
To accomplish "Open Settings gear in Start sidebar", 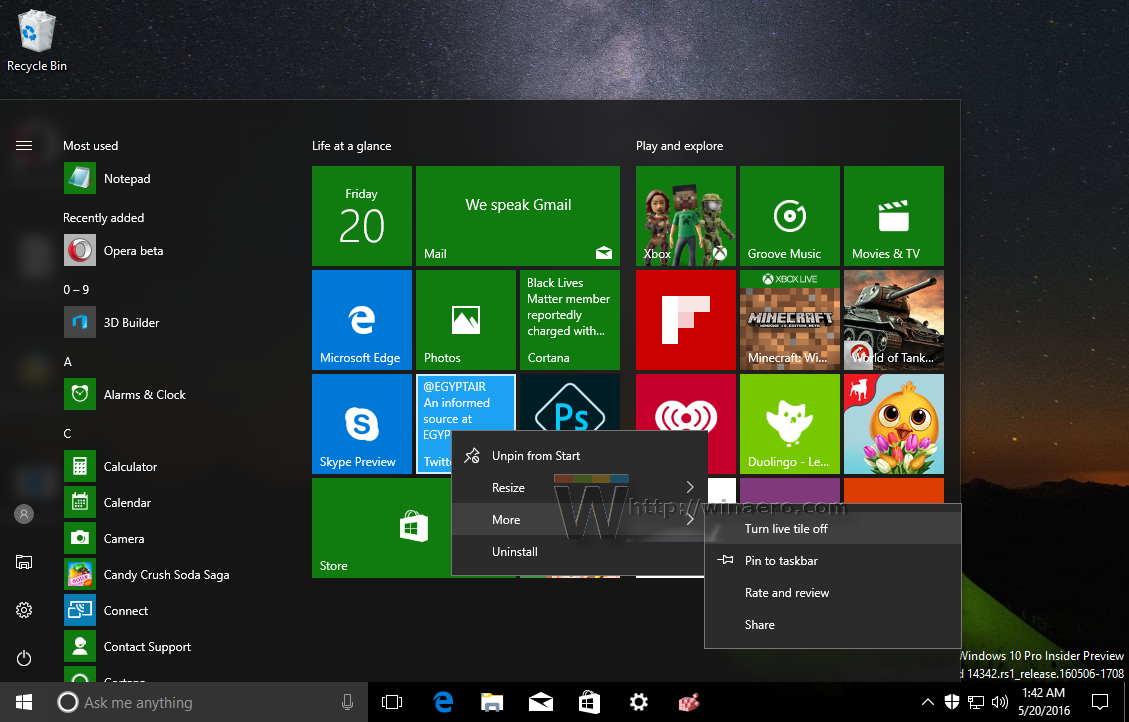I will point(24,610).
